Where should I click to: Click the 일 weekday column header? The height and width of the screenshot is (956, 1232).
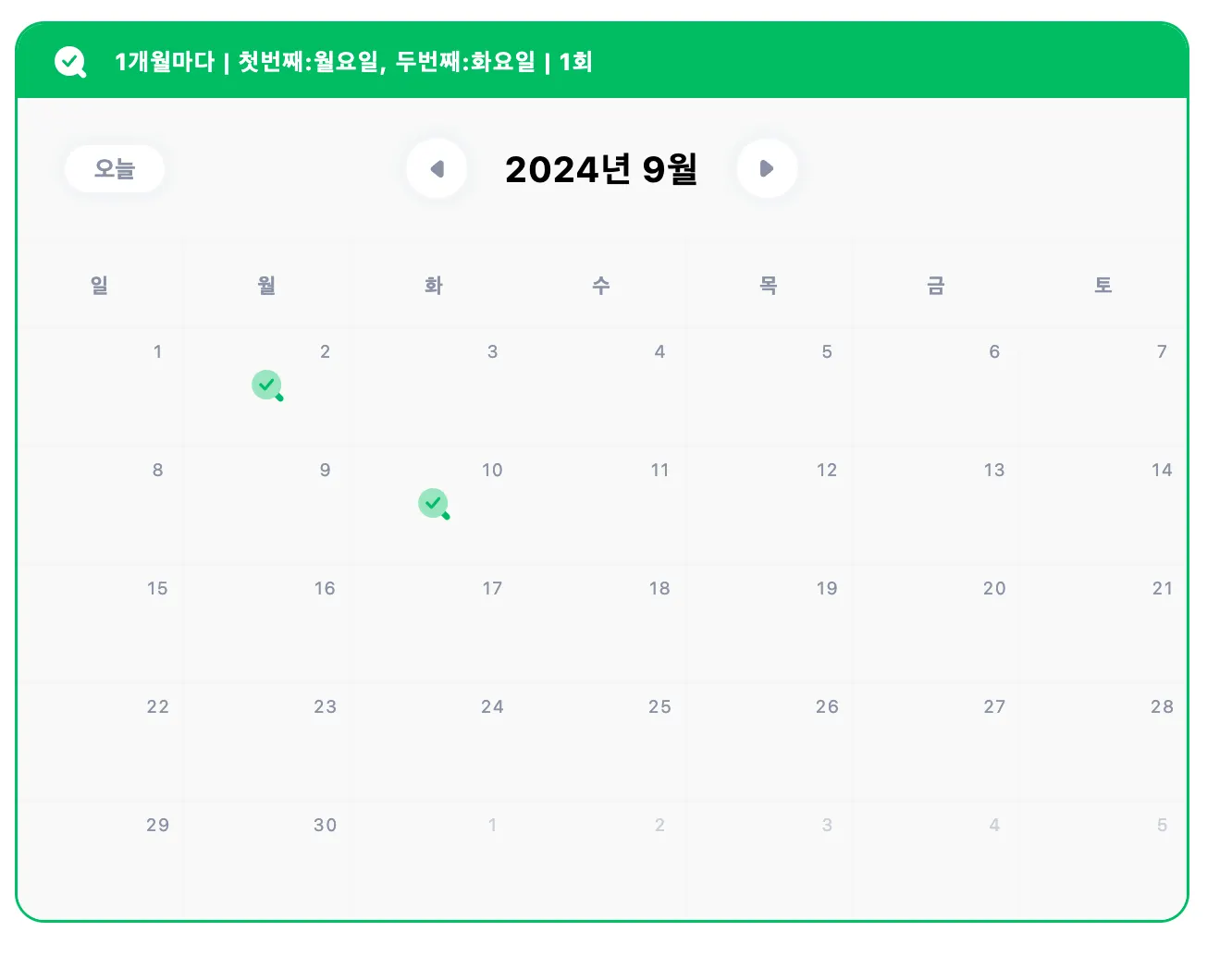click(99, 285)
